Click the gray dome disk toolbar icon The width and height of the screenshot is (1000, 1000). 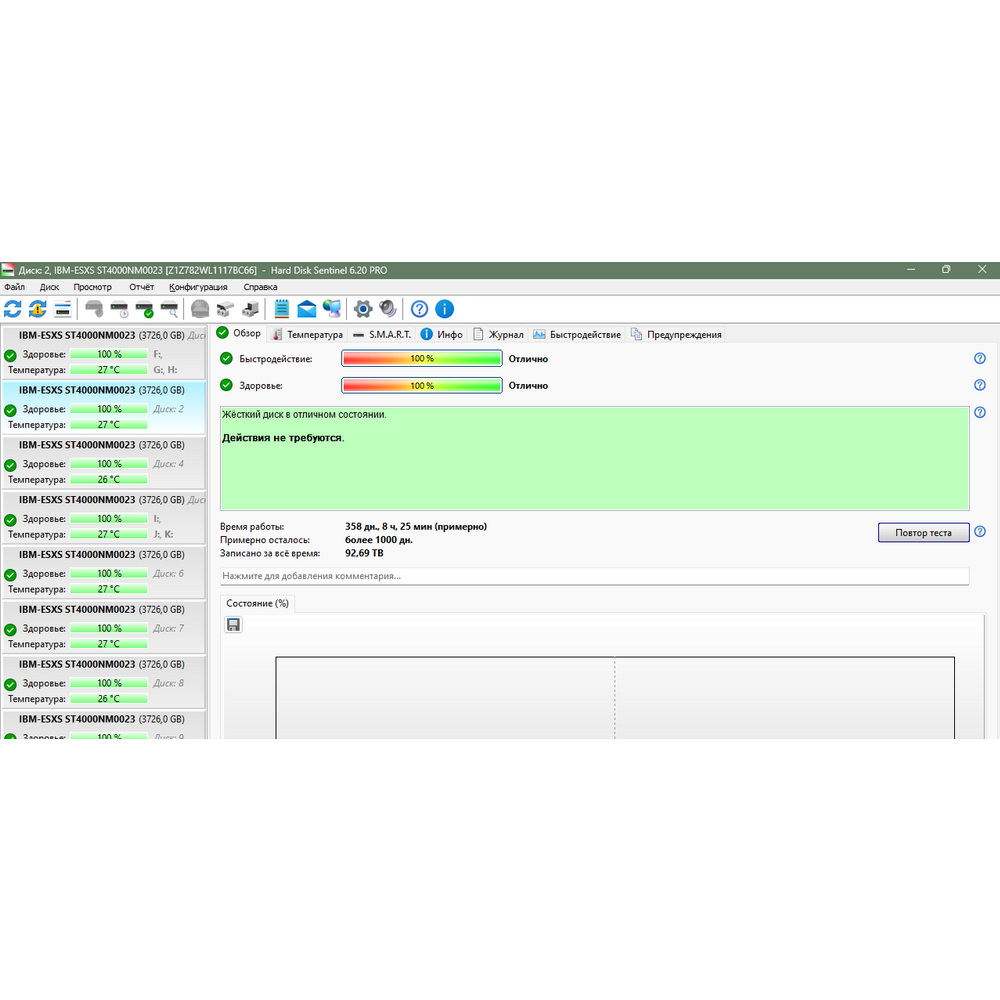(200, 309)
